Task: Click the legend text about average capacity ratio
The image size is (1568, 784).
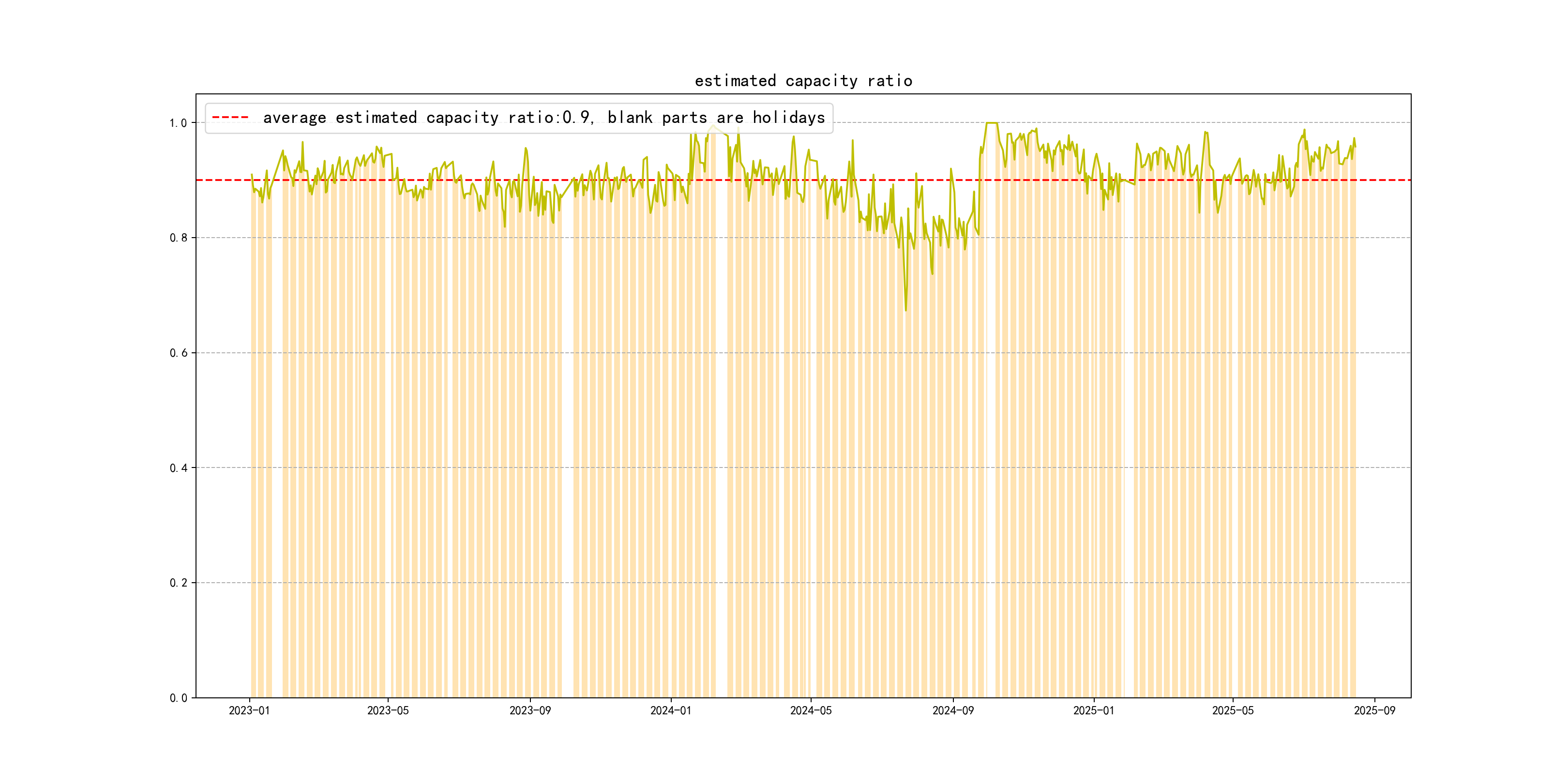Action: click(543, 118)
